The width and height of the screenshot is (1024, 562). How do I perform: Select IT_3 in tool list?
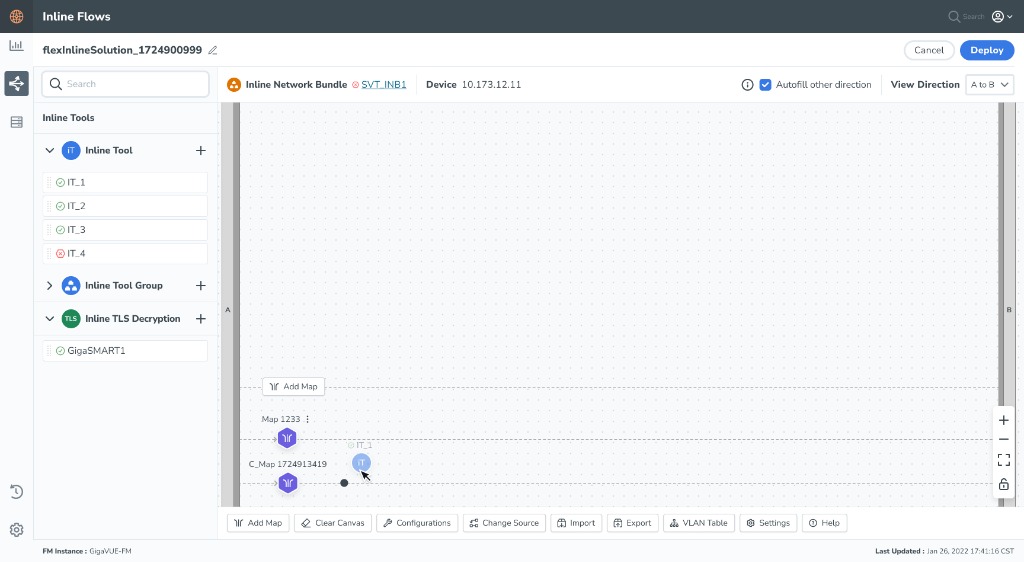[125, 230]
